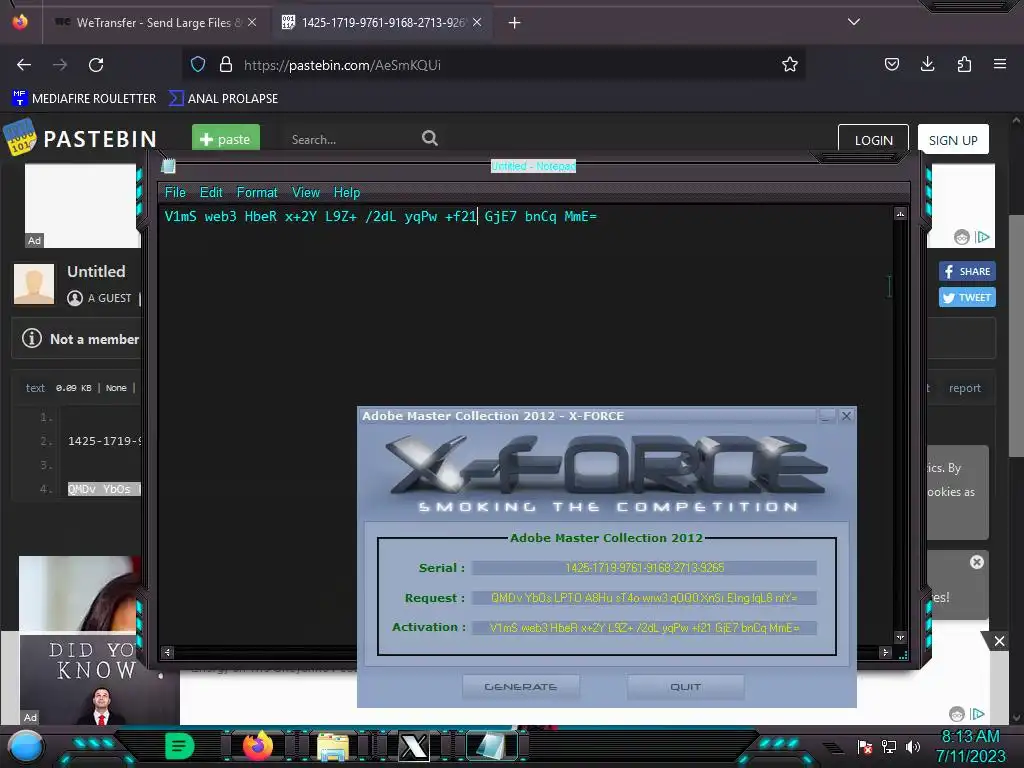
Task: Click the TWEET button
Action: pos(967,297)
